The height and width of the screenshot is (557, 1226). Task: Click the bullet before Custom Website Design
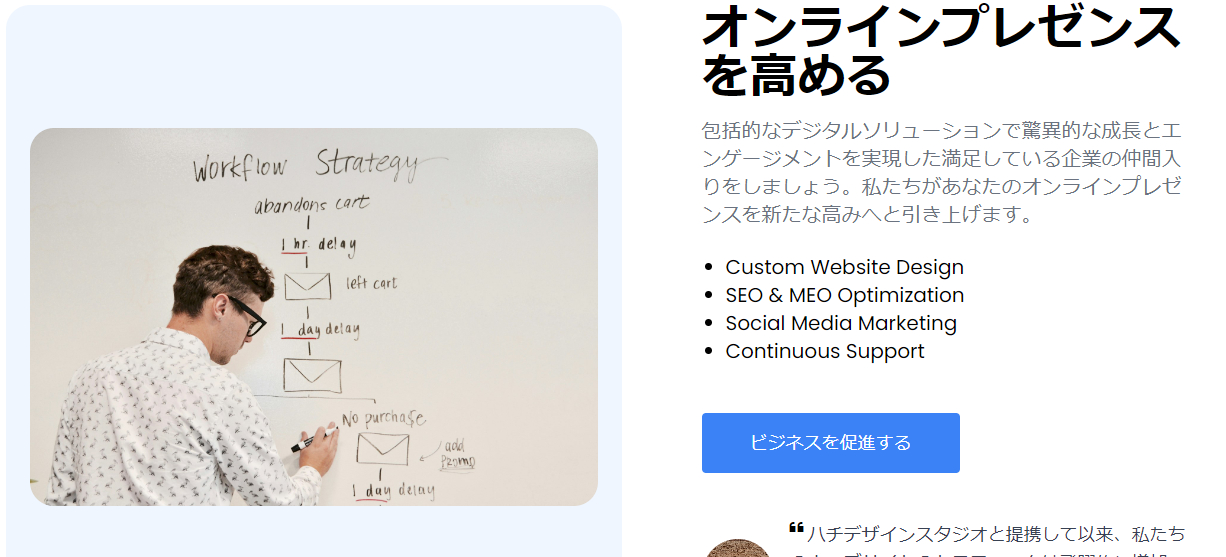click(709, 268)
